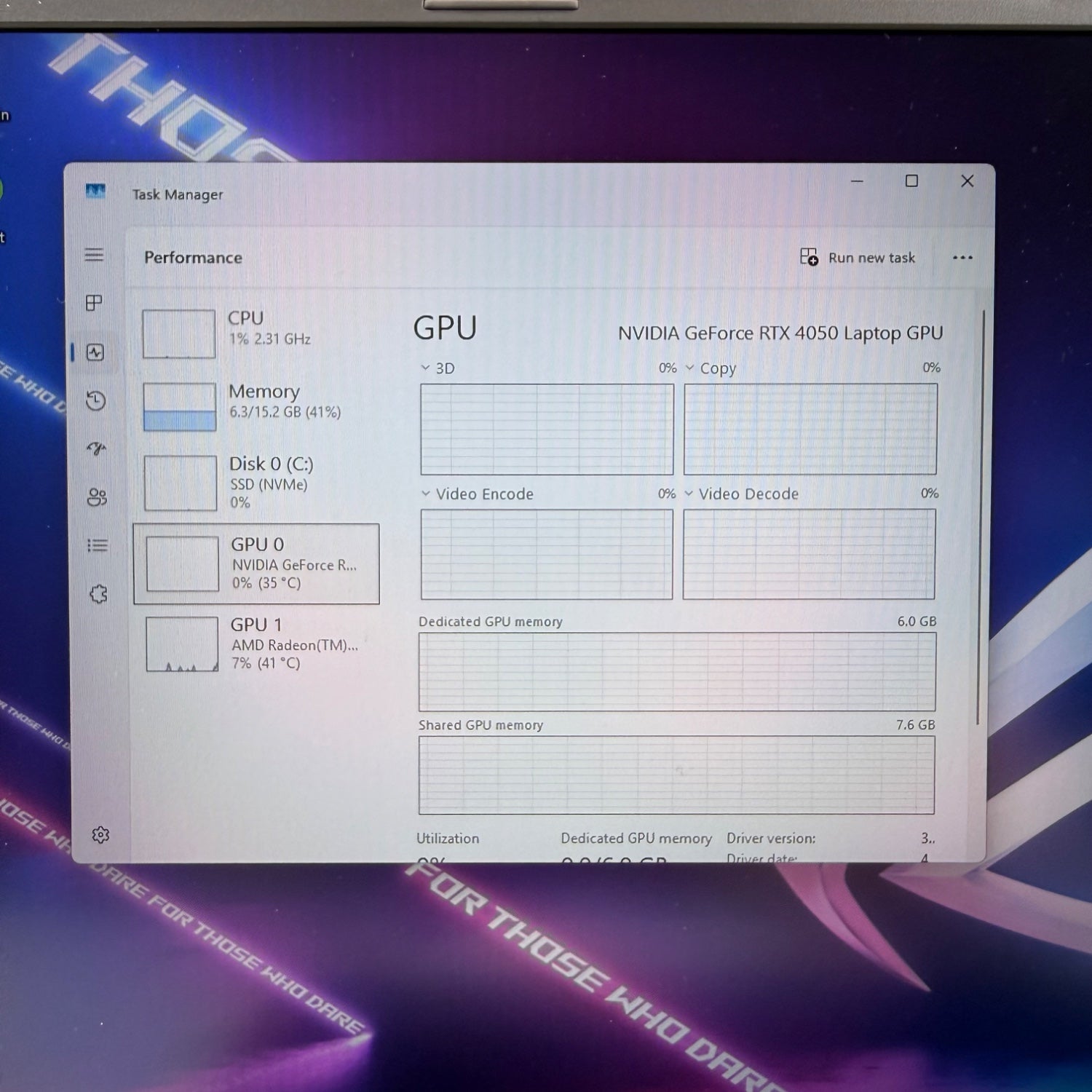The height and width of the screenshot is (1092, 1092).
Task: Click the Task Manager app icon in title bar
Action: coord(95,191)
